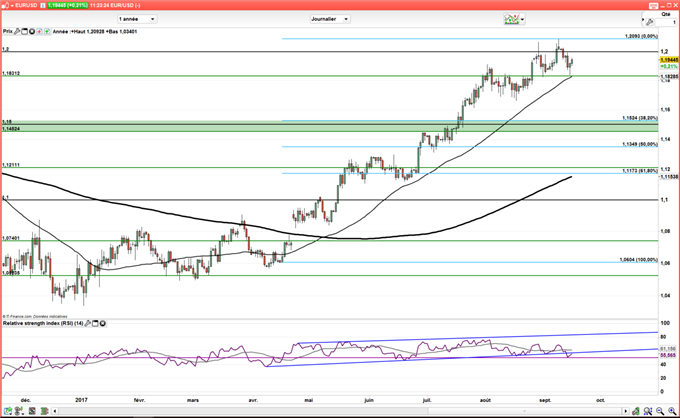Click the red plus icon in Prix toolbar
Viewport: 680px width, 418px height.
39,31
